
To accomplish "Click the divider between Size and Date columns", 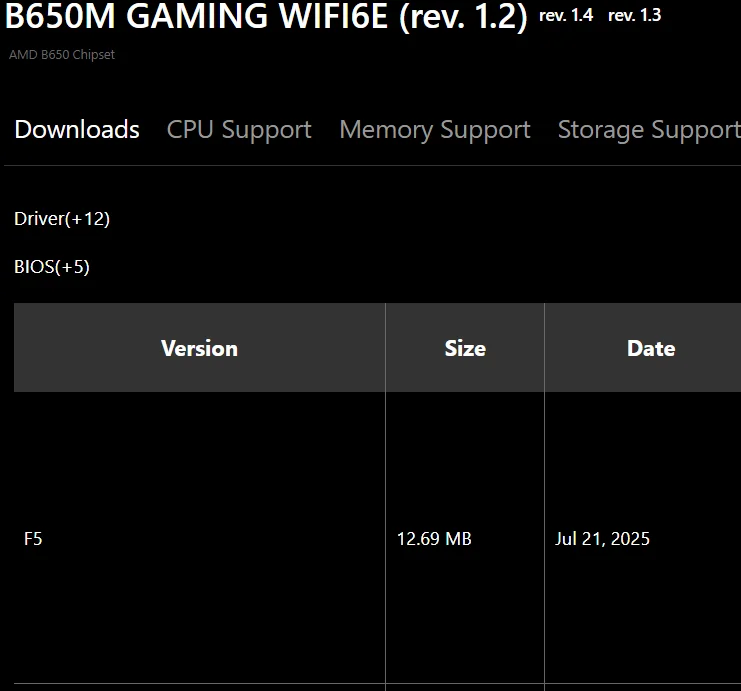I will (x=544, y=500).
